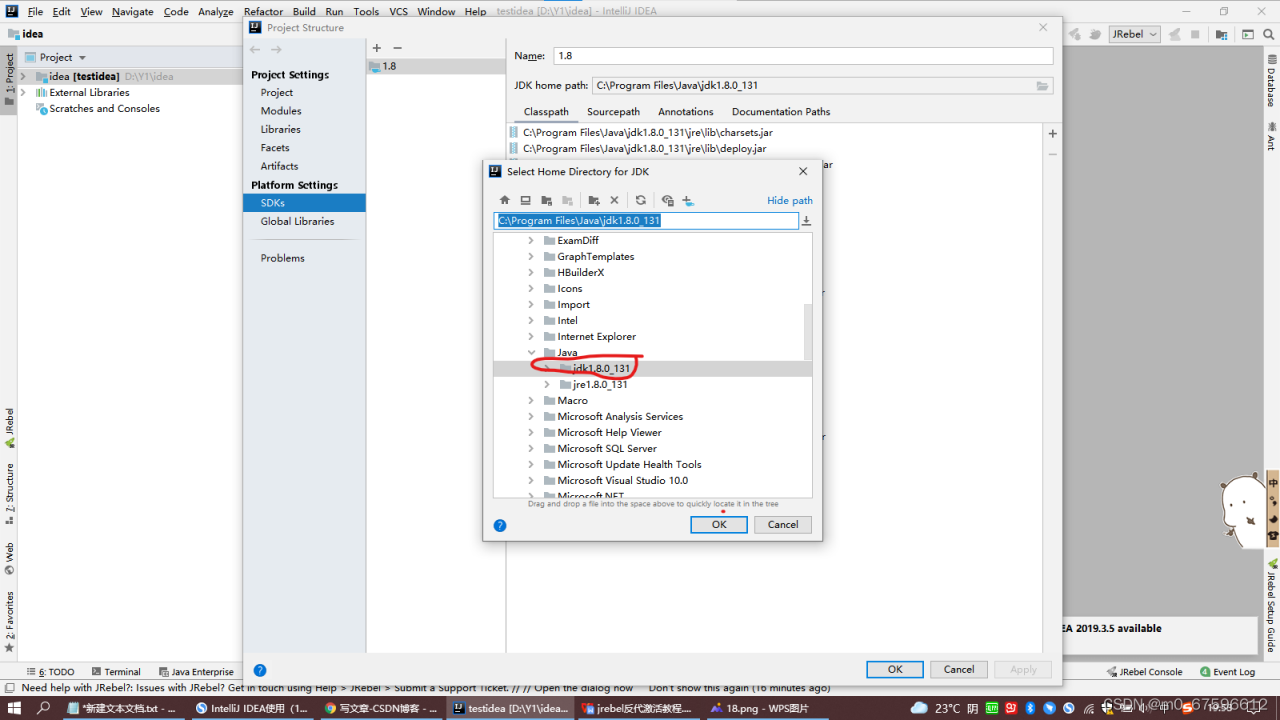Open the JRebel run configuration dropdown
The width and height of the screenshot is (1280, 720).
(x=1134, y=34)
